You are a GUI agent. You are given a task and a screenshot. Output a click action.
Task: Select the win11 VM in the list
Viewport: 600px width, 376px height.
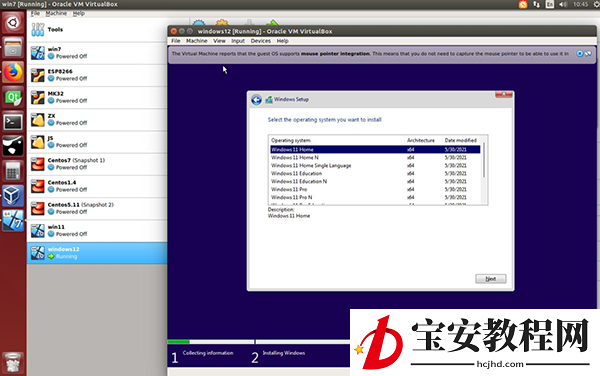coord(97,231)
